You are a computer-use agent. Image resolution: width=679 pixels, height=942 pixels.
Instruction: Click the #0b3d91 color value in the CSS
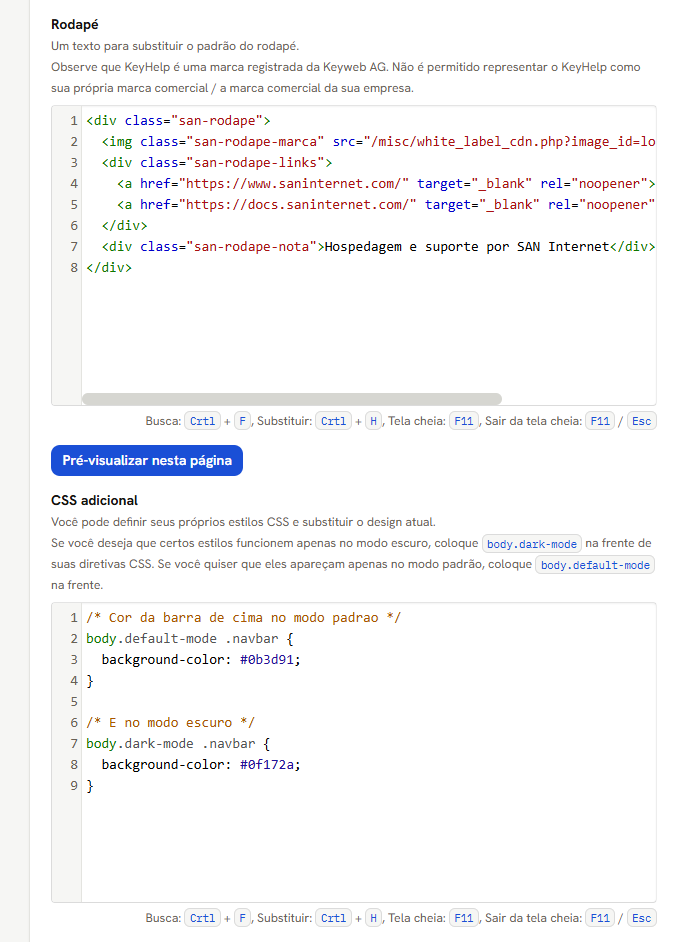click(x=267, y=660)
